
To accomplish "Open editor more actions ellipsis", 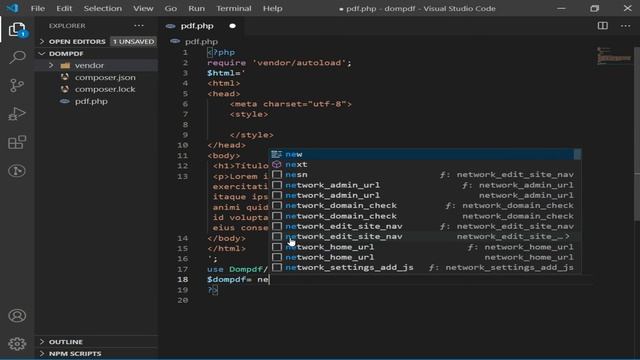I will pos(625,26).
